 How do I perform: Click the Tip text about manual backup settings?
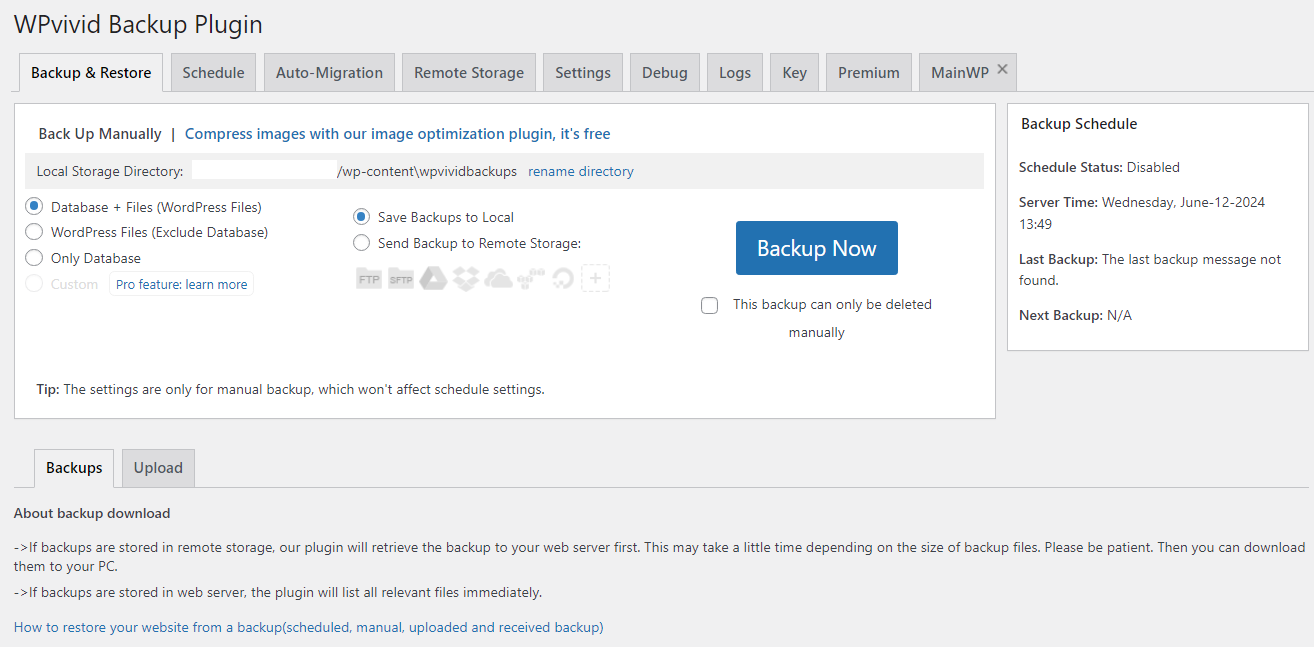click(x=291, y=389)
